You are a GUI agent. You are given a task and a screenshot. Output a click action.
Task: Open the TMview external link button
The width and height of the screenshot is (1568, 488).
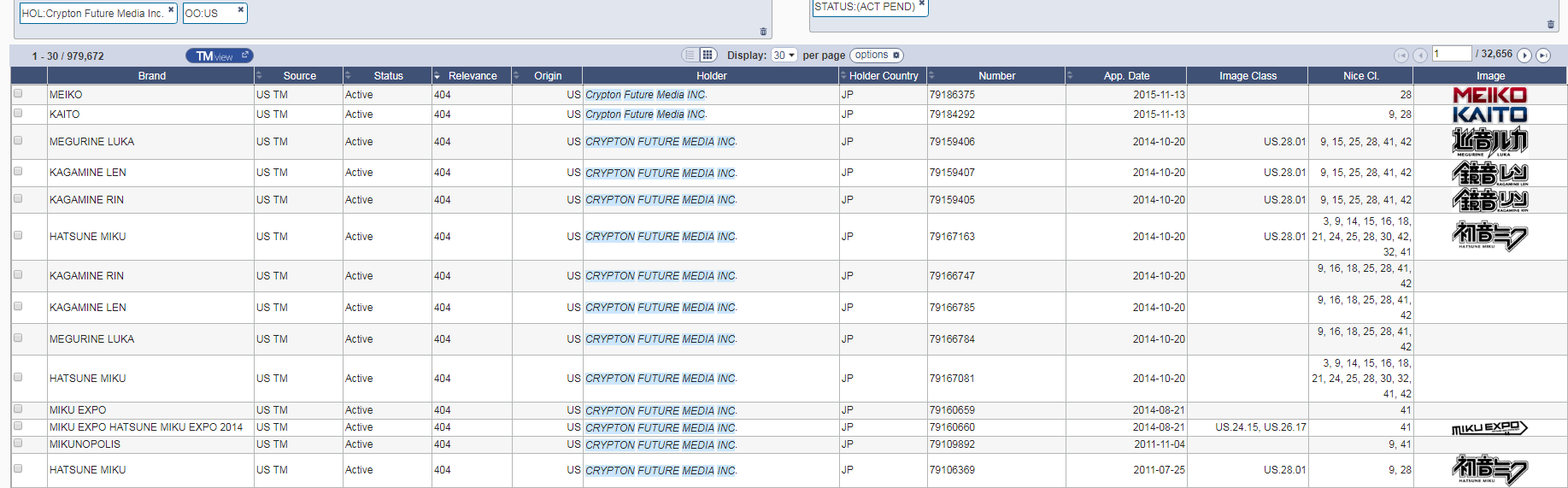click(219, 56)
